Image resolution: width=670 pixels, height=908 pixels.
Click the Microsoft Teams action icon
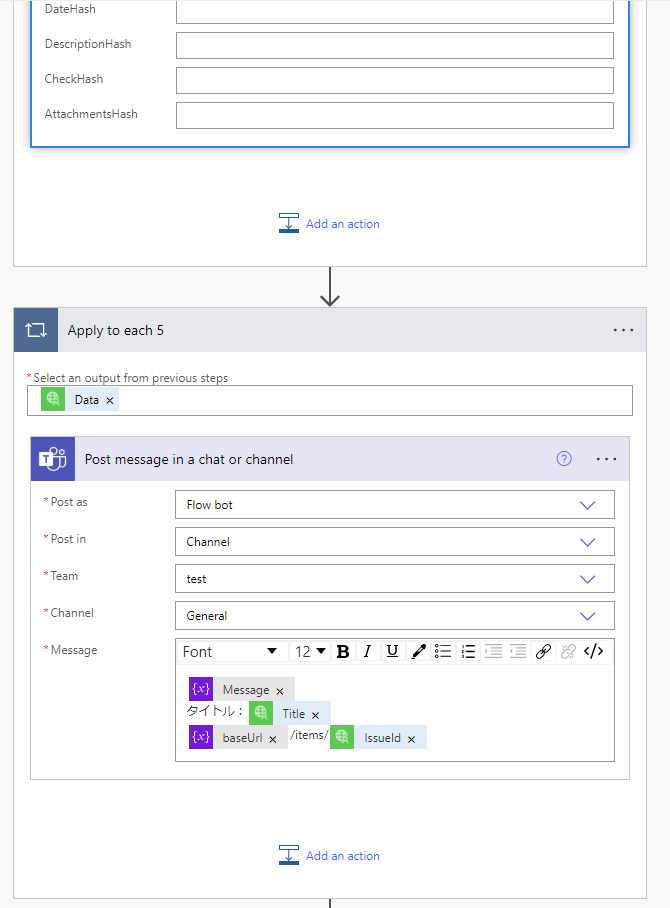click(53, 459)
